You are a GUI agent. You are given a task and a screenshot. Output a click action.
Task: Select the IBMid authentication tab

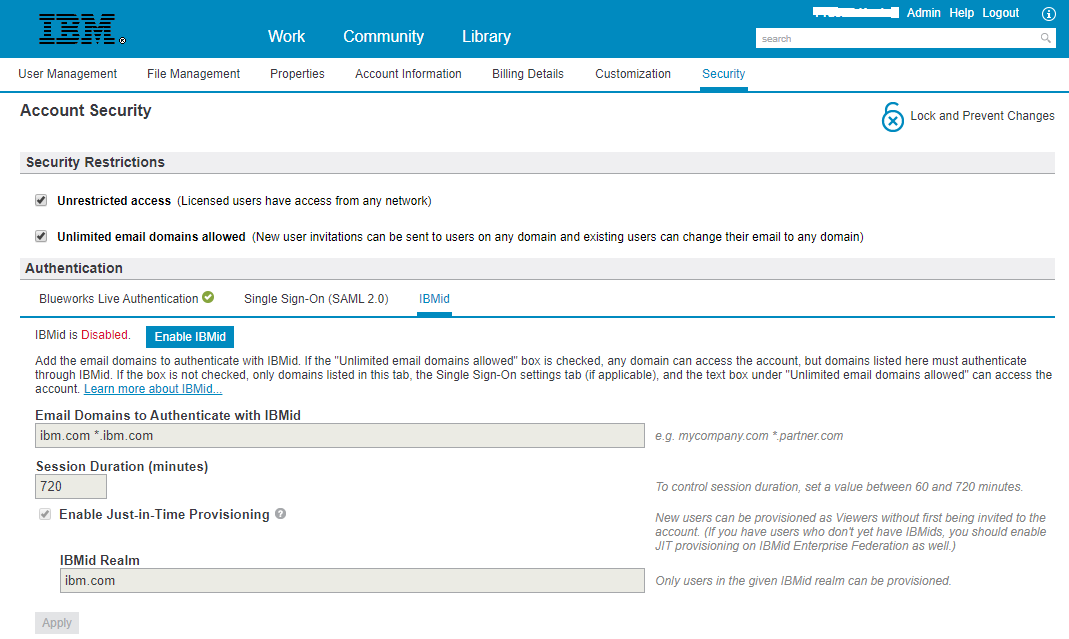coord(434,299)
